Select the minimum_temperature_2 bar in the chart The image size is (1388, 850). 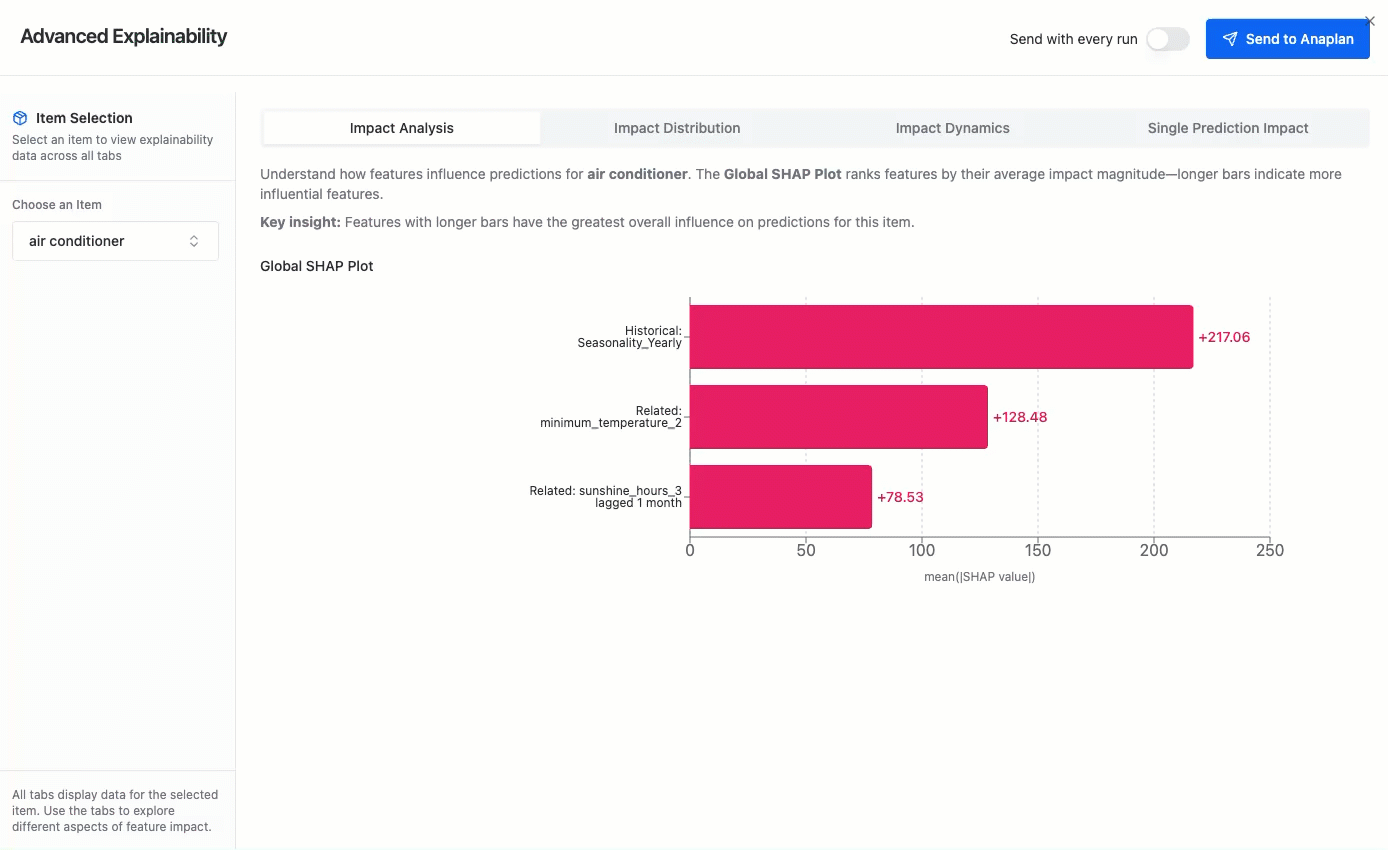click(839, 417)
